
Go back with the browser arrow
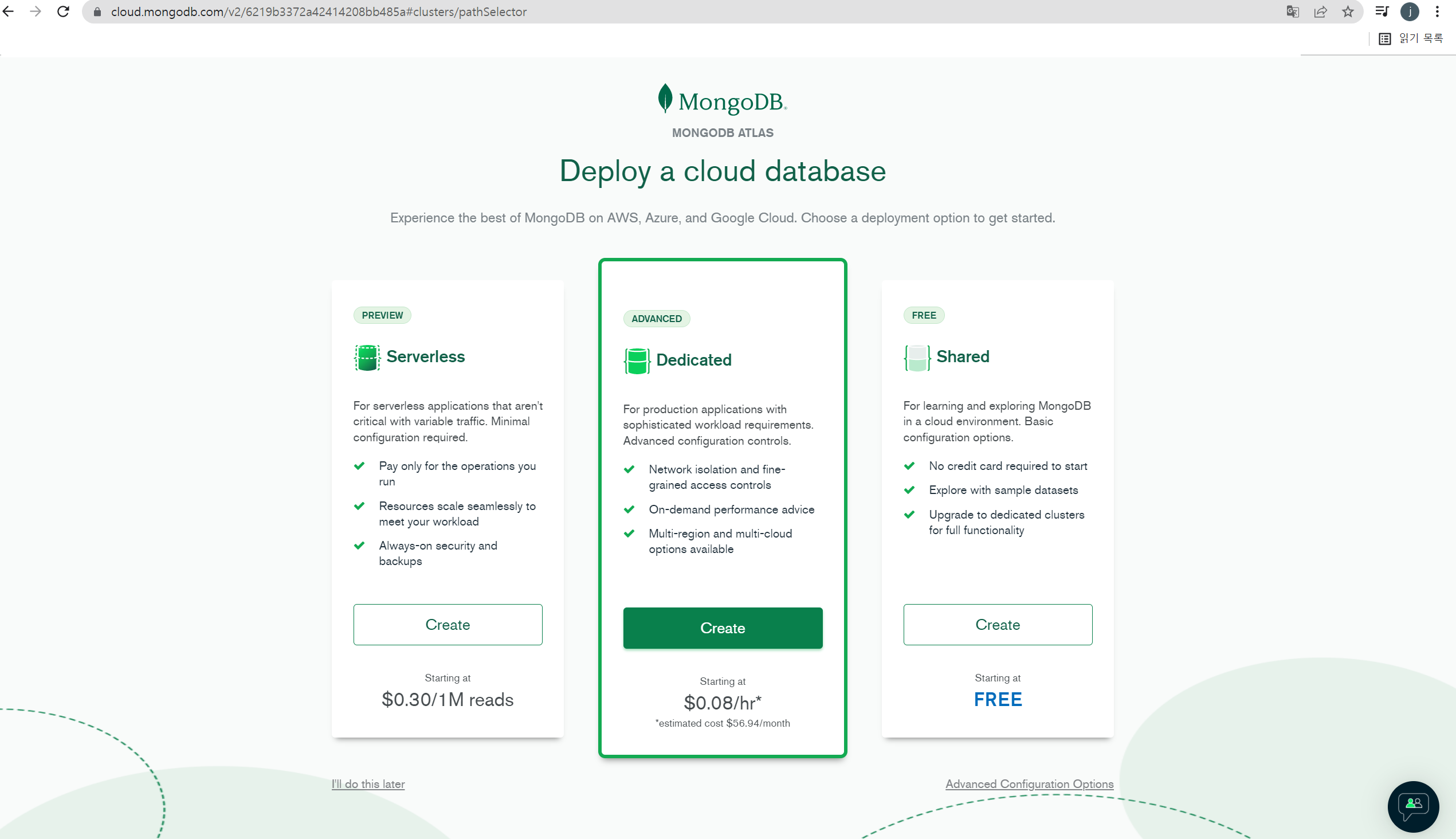point(9,11)
